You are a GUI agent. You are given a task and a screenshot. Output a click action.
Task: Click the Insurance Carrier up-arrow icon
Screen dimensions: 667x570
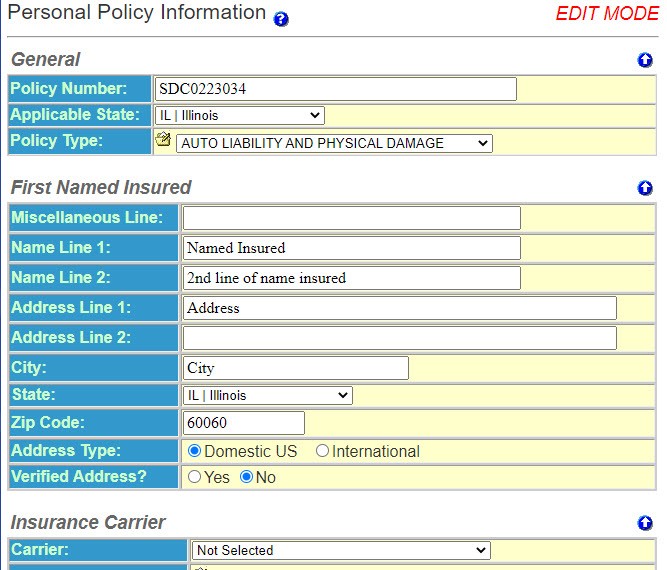point(645,523)
